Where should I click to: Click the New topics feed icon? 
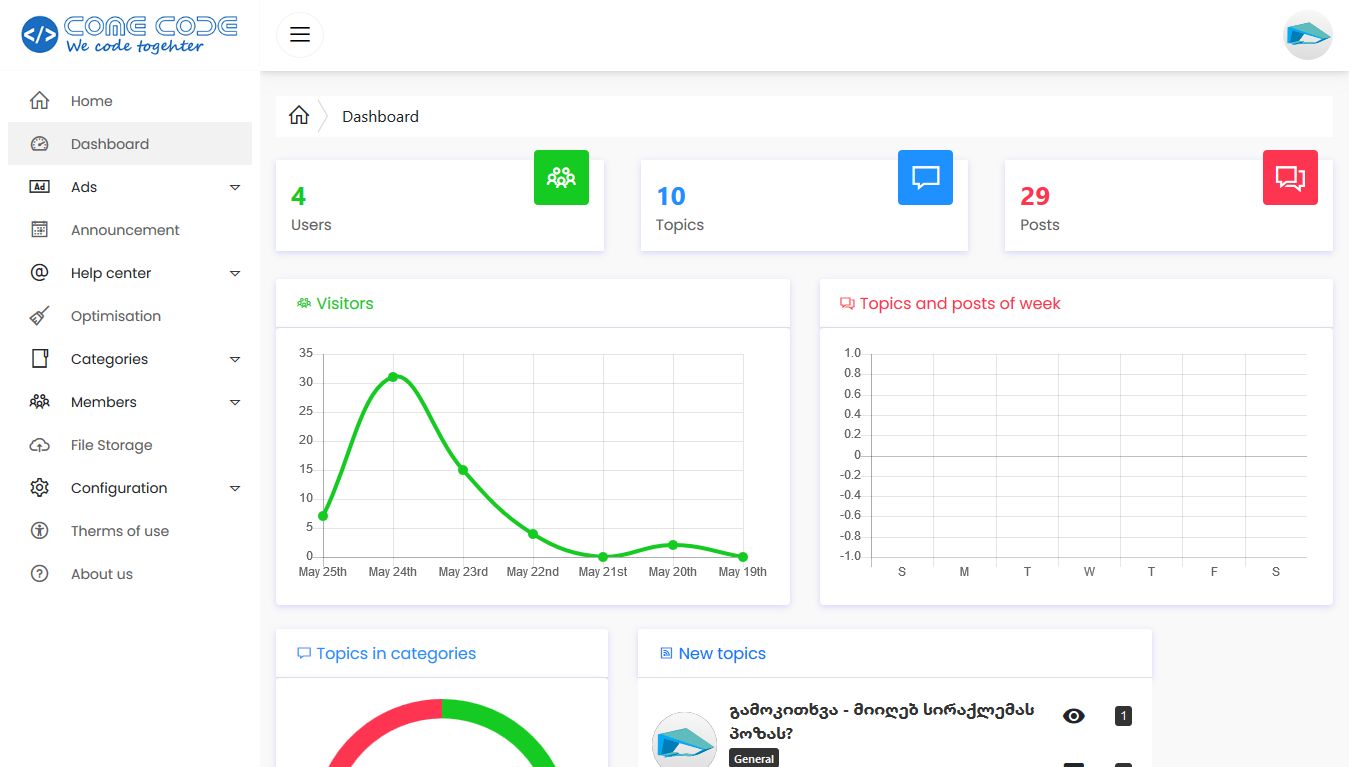[x=666, y=653]
